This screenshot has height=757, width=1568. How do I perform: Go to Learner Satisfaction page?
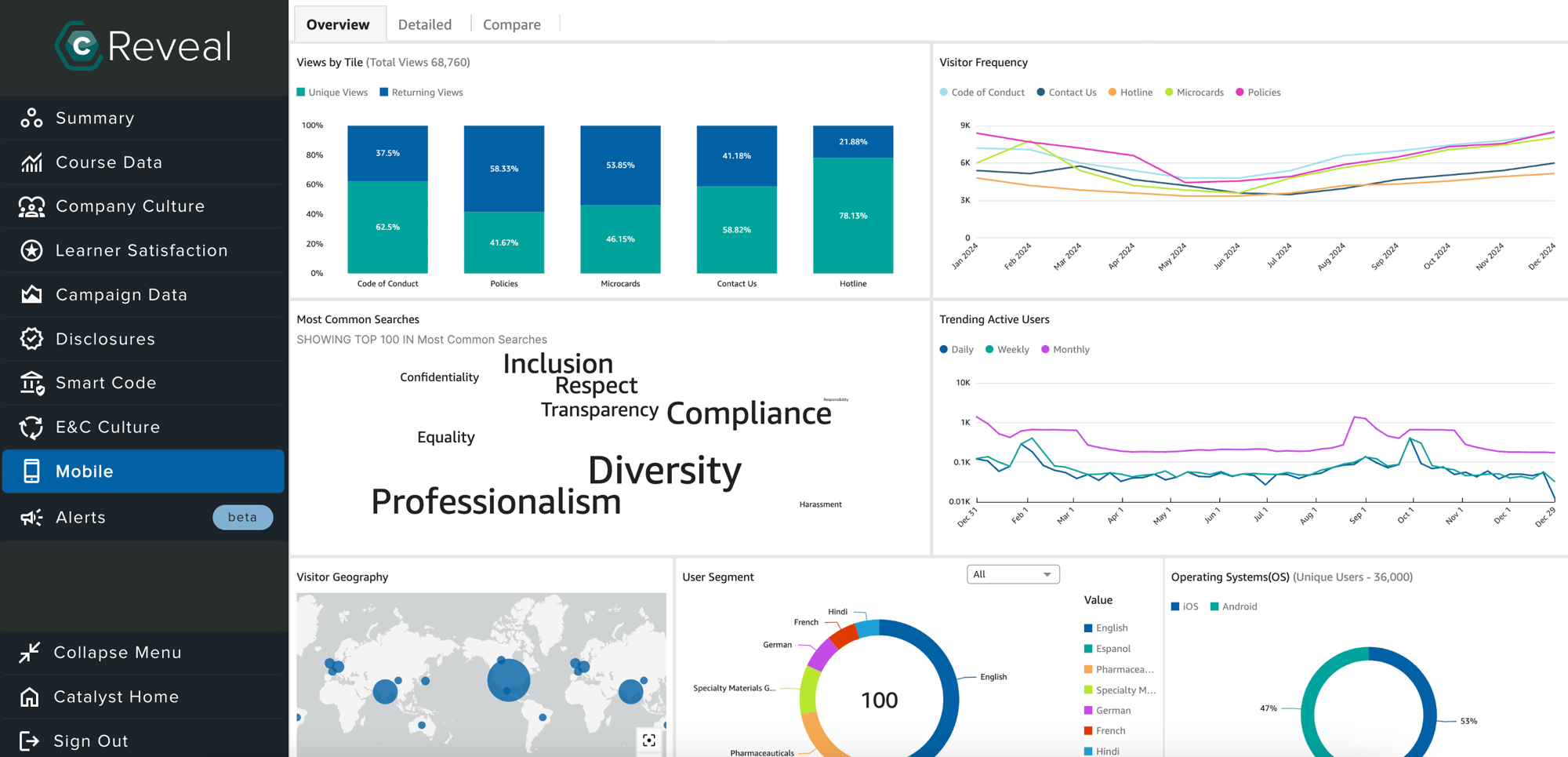[x=143, y=250]
